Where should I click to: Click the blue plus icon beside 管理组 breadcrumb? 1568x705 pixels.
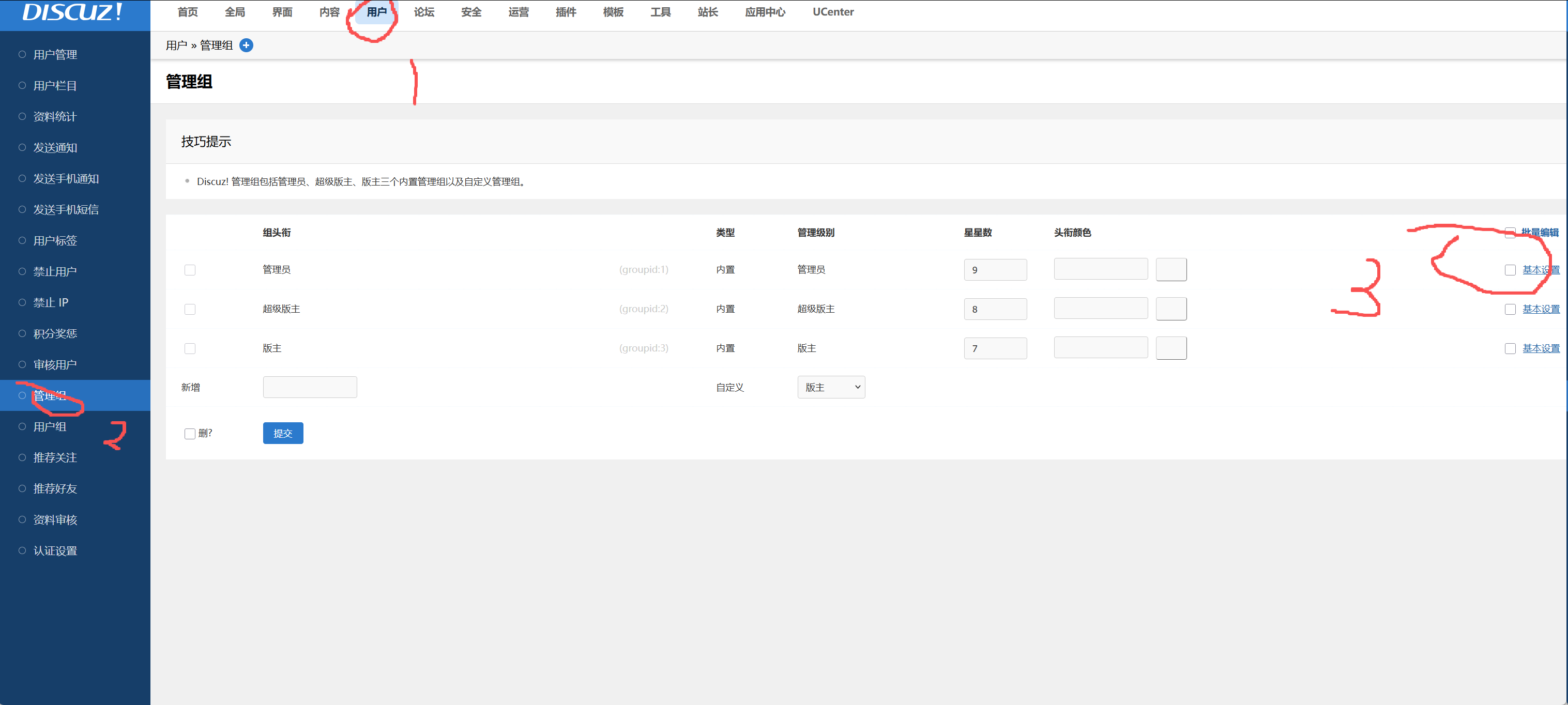coord(246,45)
